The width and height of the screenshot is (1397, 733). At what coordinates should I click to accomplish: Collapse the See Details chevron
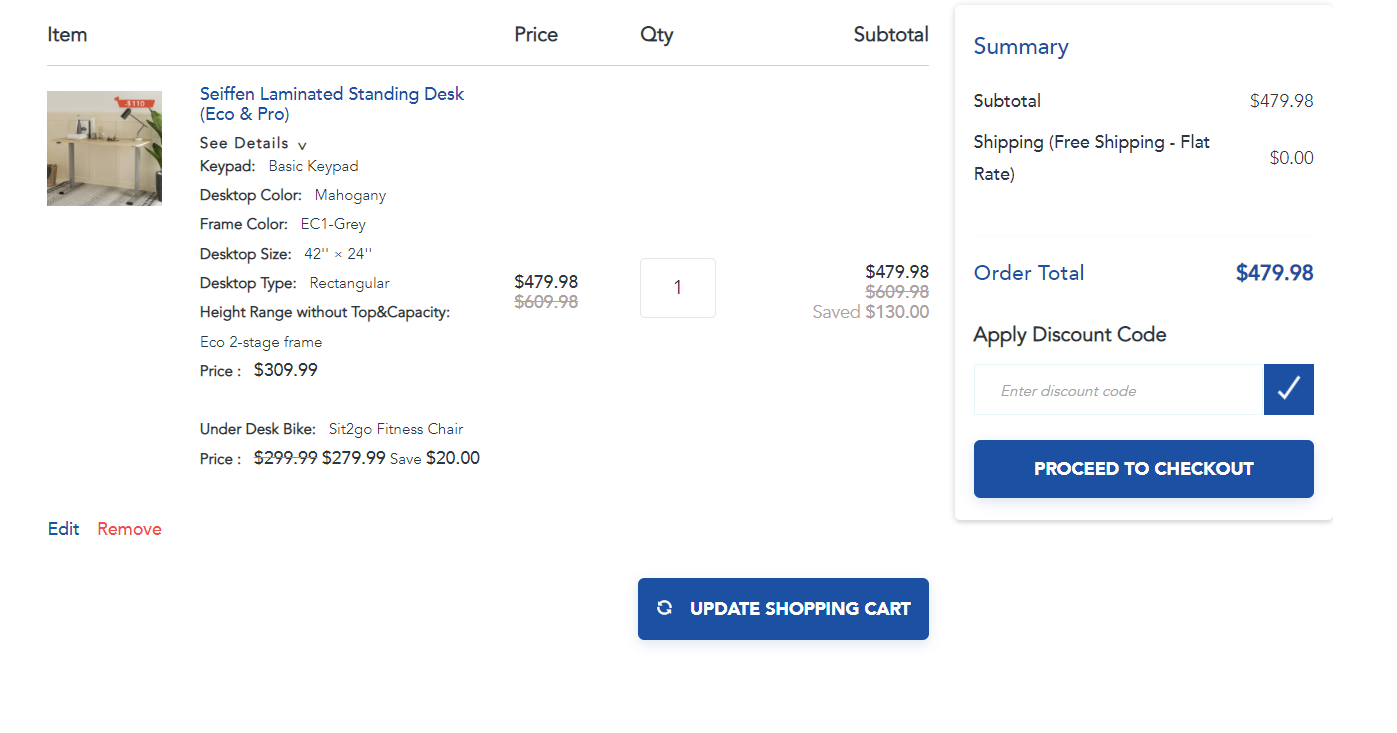[x=302, y=145]
